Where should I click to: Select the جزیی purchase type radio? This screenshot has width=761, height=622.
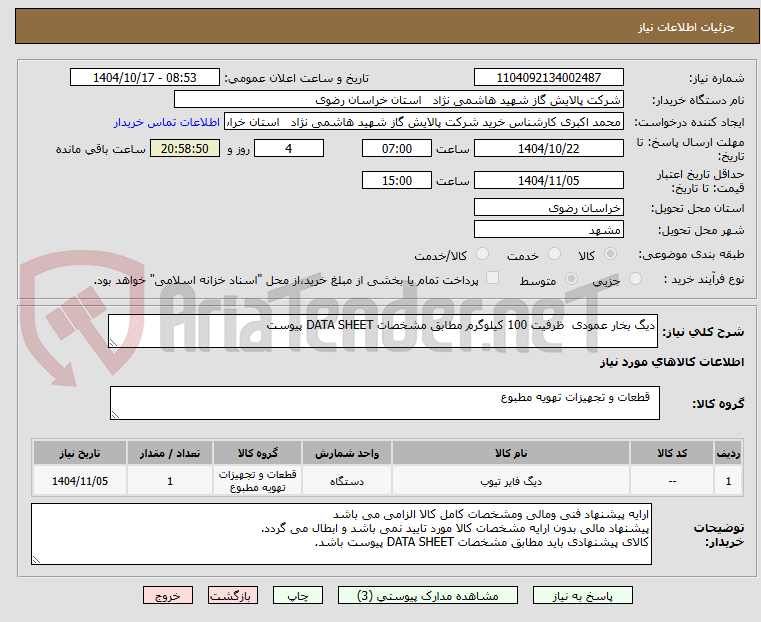[x=635, y=279]
